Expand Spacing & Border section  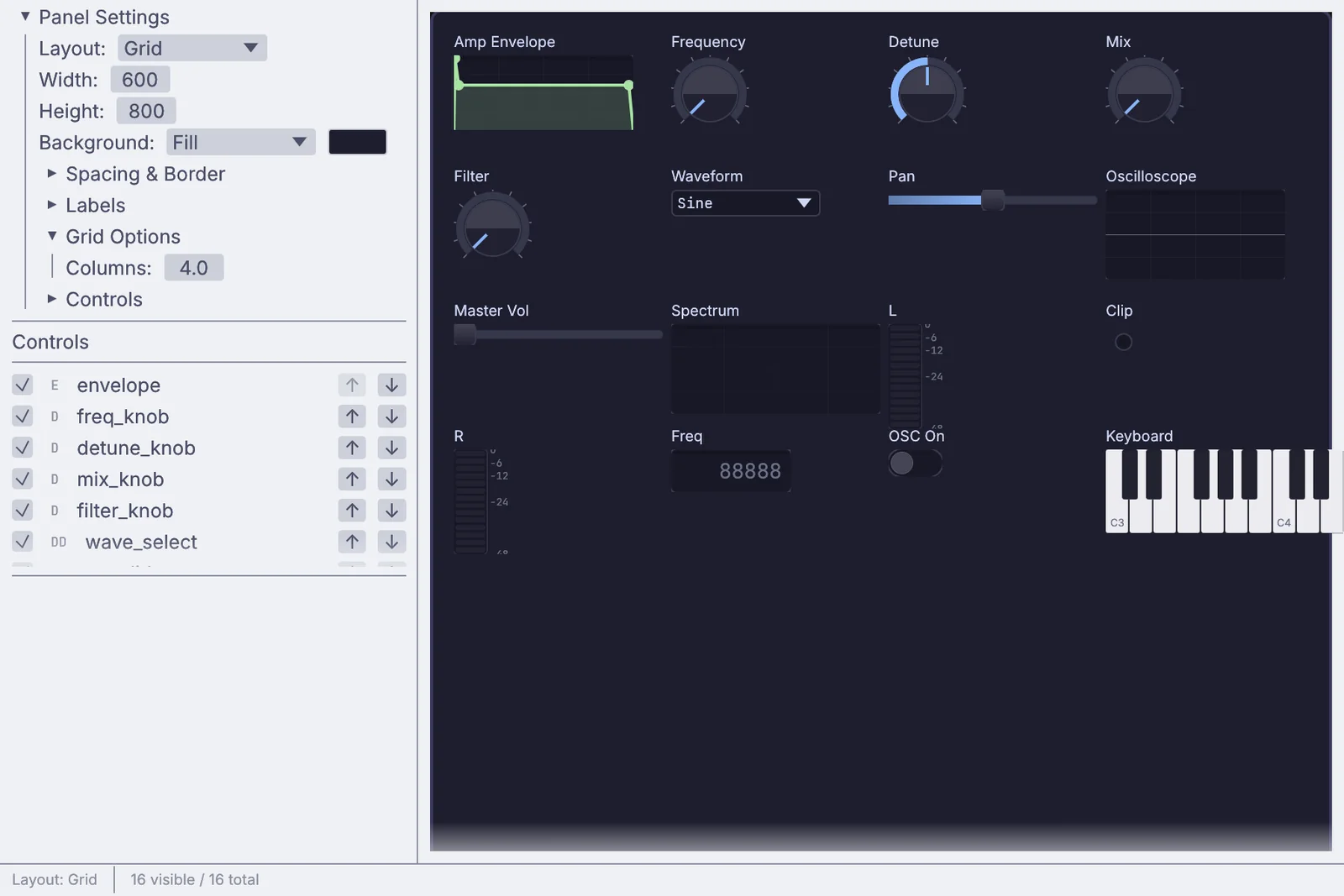pos(52,173)
